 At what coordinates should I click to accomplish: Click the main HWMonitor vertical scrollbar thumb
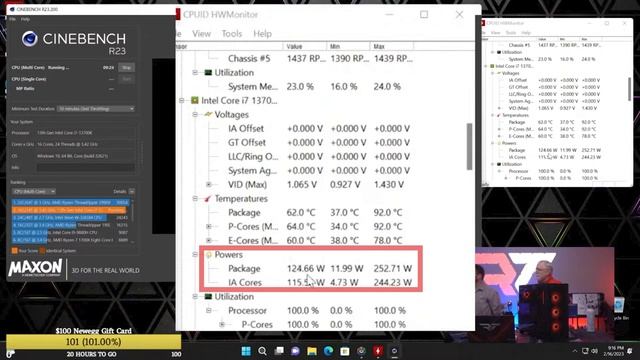coord(469,147)
